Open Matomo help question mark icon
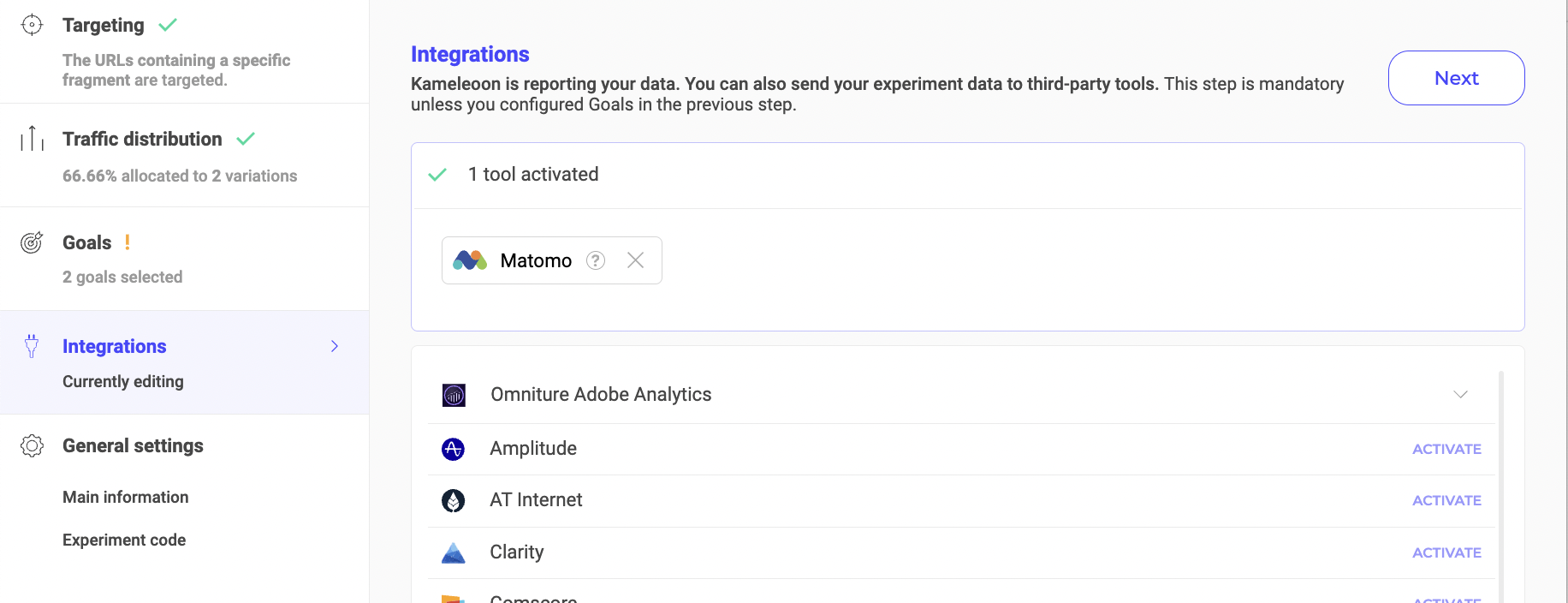Viewport: 1568px width, 603px height. pyautogui.click(x=596, y=260)
